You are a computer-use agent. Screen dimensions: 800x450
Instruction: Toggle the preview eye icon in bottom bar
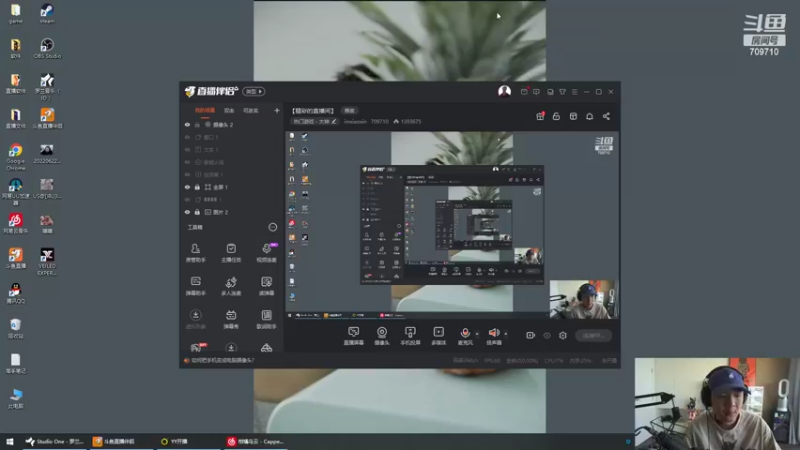click(x=547, y=335)
